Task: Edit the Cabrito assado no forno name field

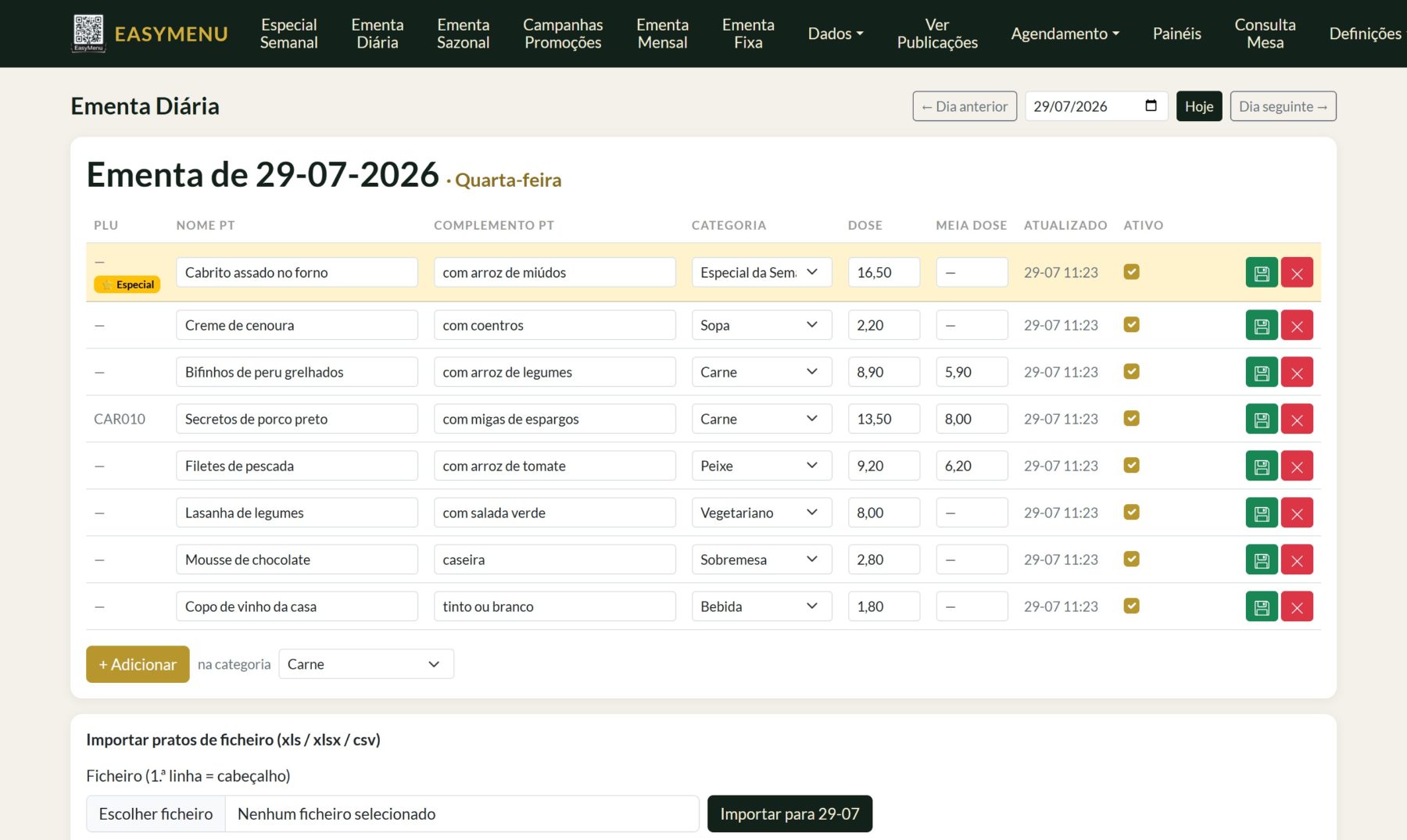Action: (297, 272)
